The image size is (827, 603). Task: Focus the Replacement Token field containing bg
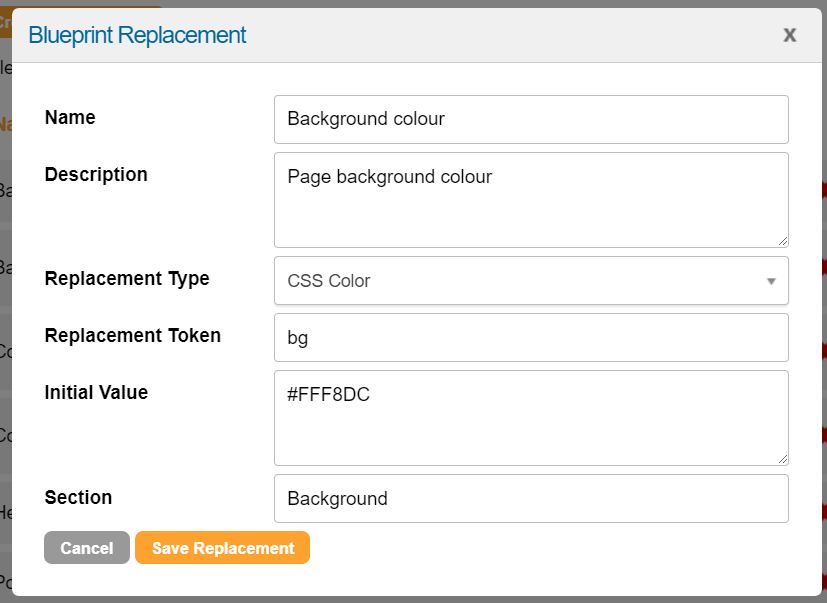pos(530,338)
